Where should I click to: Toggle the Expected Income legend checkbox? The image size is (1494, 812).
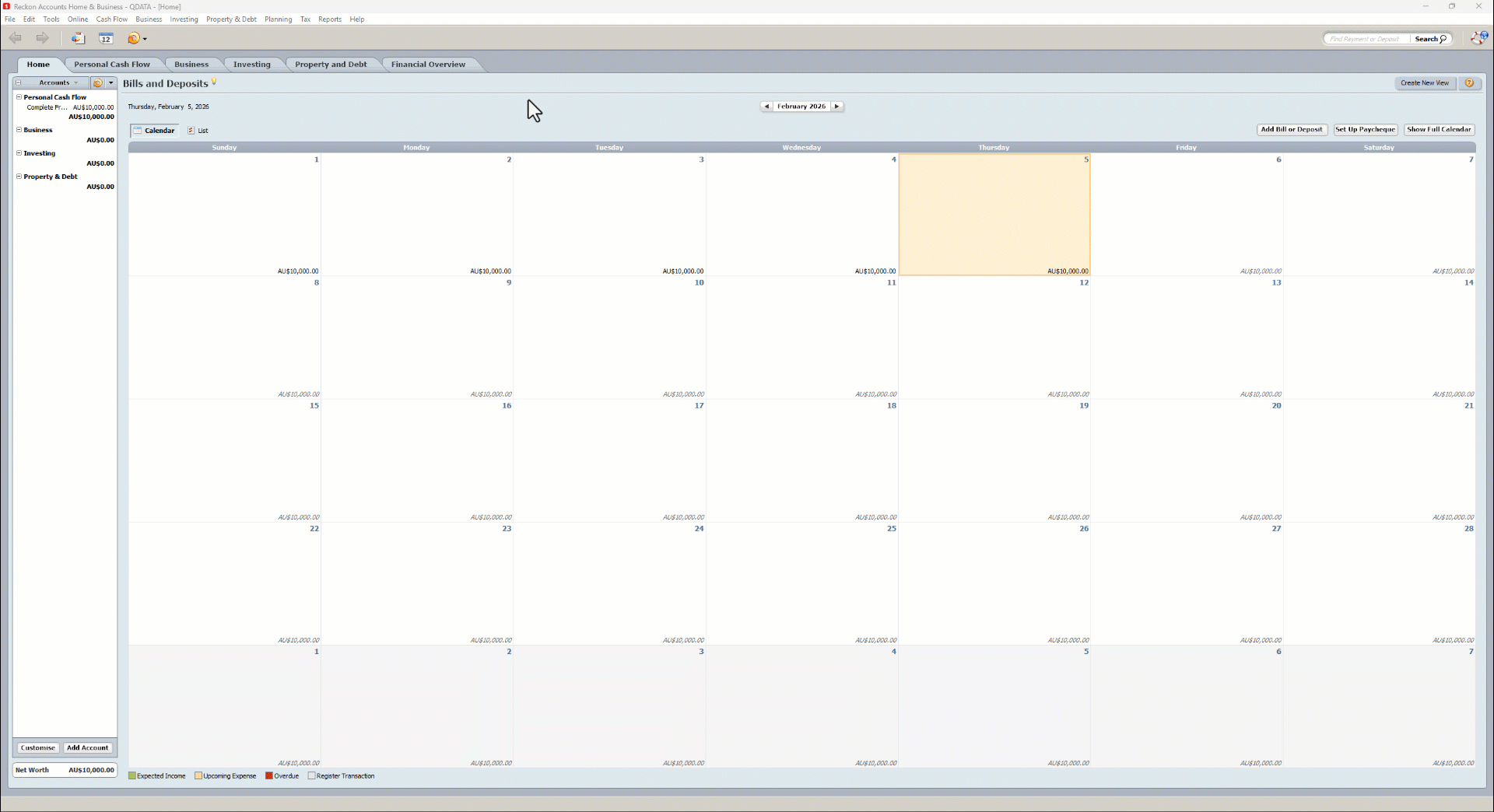point(134,775)
